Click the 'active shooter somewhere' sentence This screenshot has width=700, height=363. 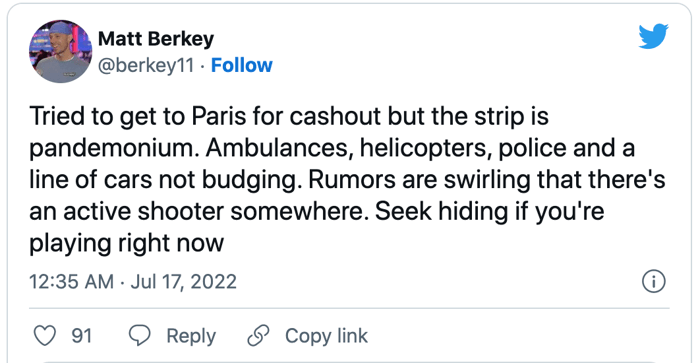[214, 211]
